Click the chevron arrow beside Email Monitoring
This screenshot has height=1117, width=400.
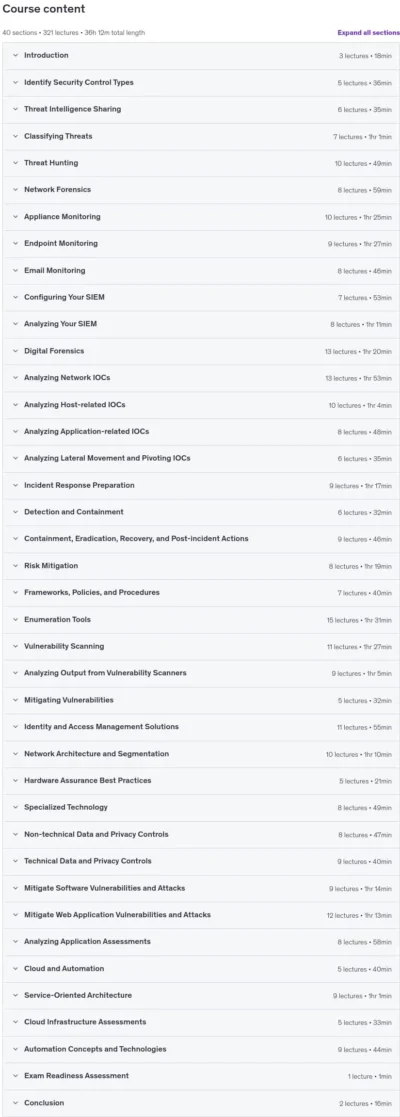[15, 271]
